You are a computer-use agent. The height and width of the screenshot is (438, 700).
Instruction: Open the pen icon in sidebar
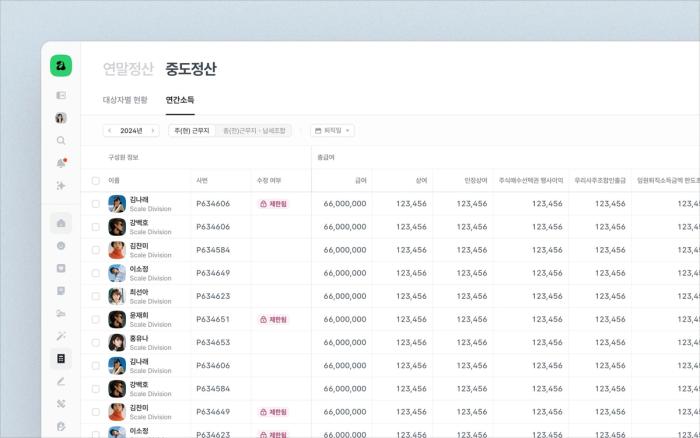(x=61, y=381)
